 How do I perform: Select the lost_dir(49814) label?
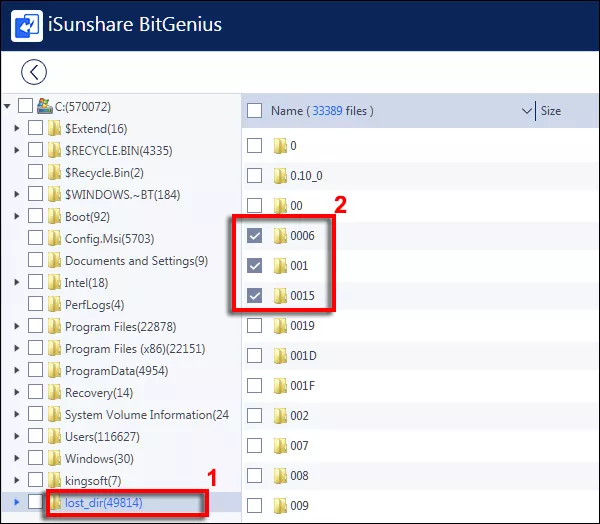pyautogui.click(x=104, y=503)
